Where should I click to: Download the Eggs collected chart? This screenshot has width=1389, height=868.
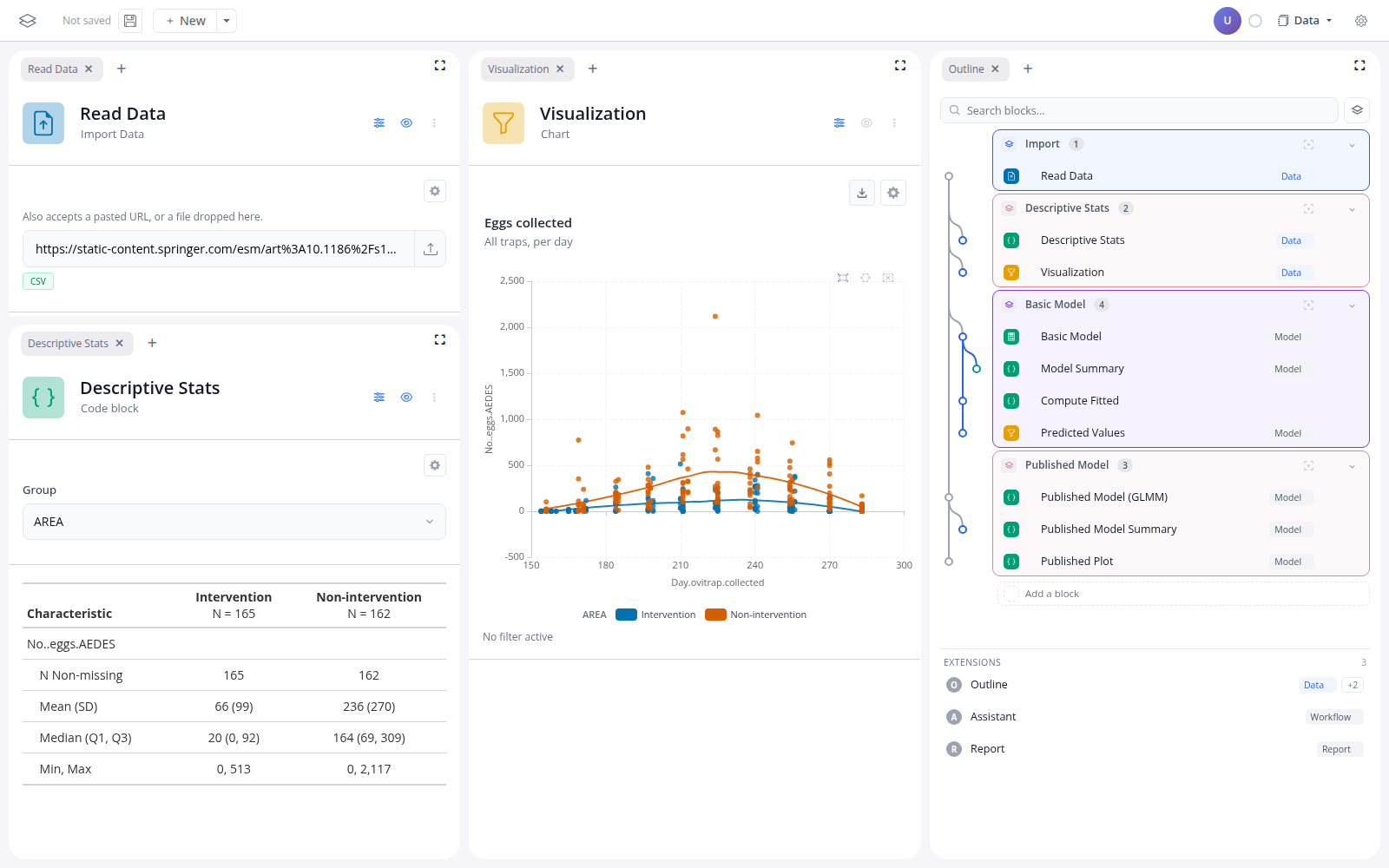pos(862,193)
